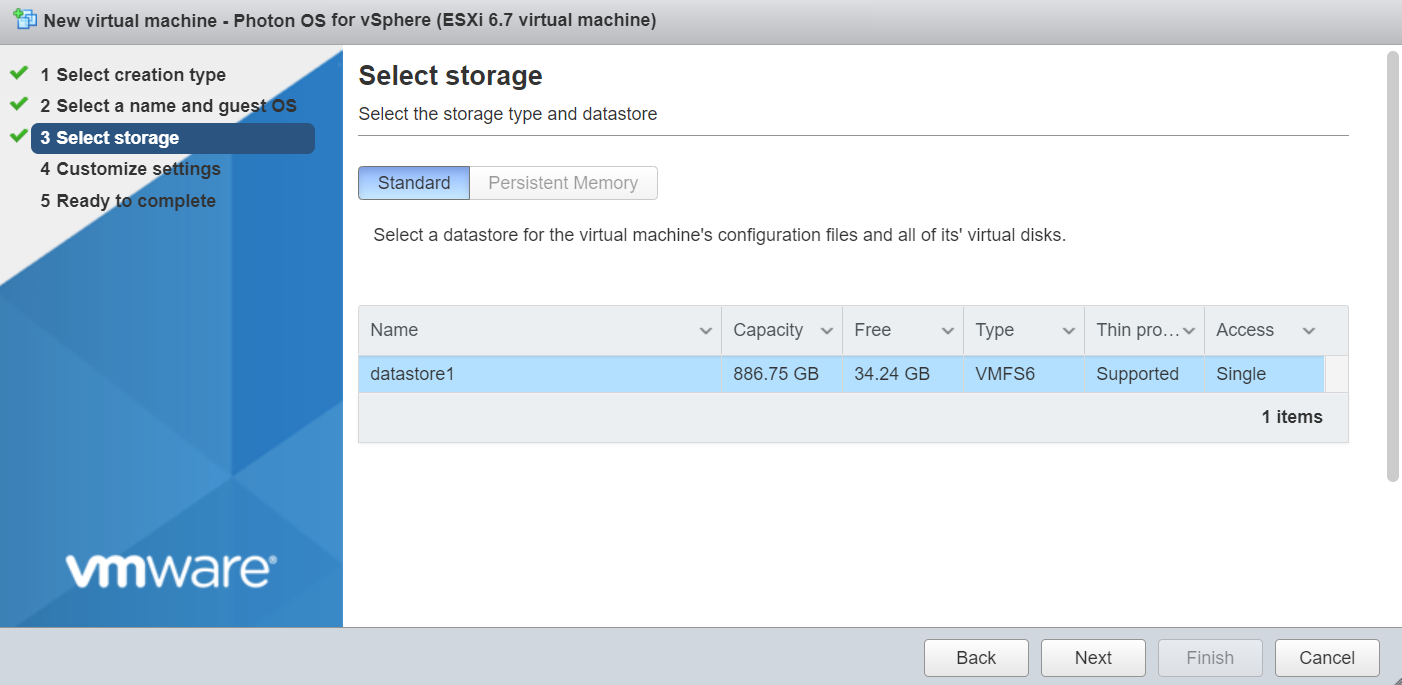Click the vertical scrollbar on the right
Screen dimensions: 1402x685
pyautogui.click(x=1392, y=266)
